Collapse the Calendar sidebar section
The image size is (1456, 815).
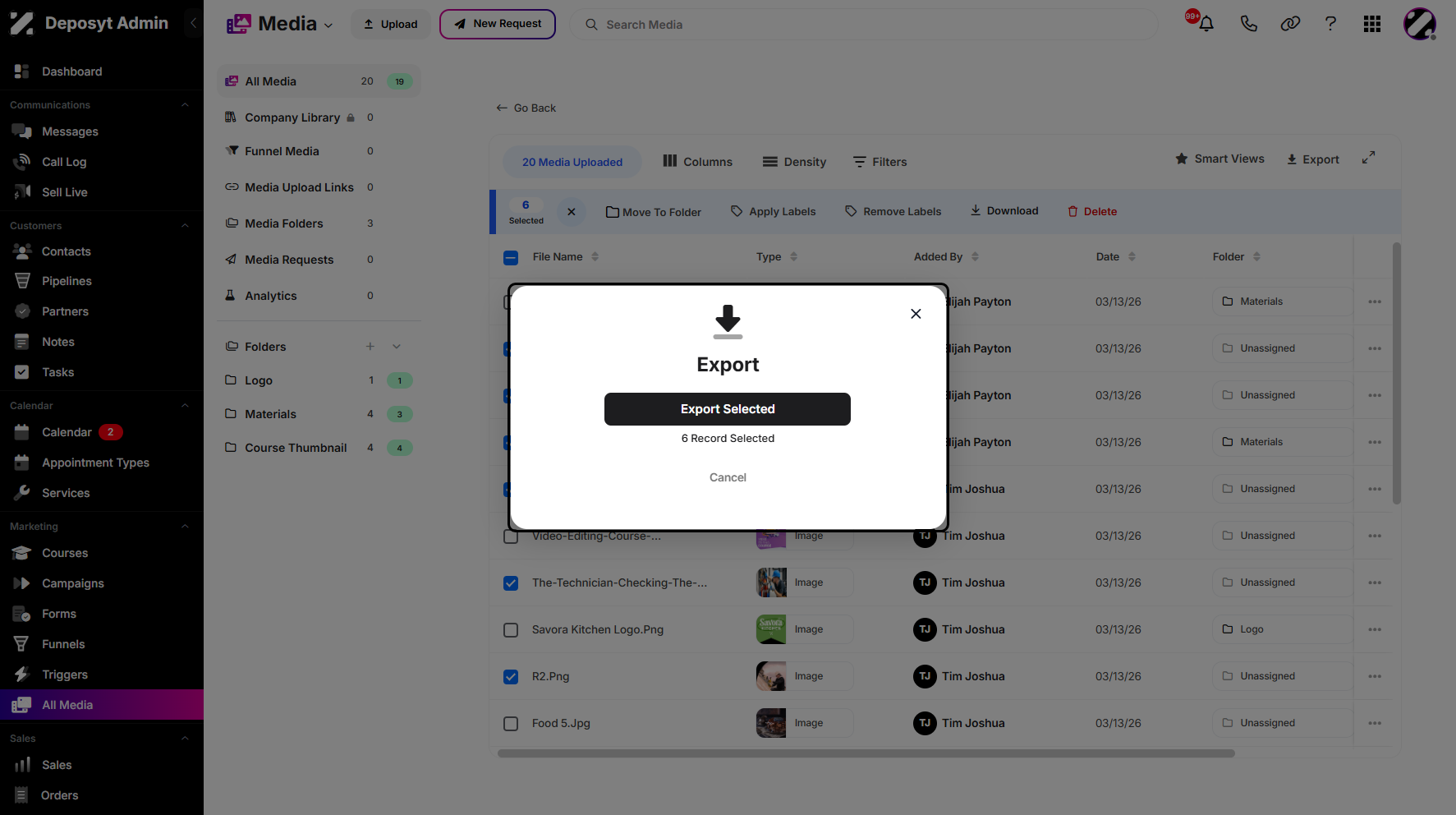185,406
